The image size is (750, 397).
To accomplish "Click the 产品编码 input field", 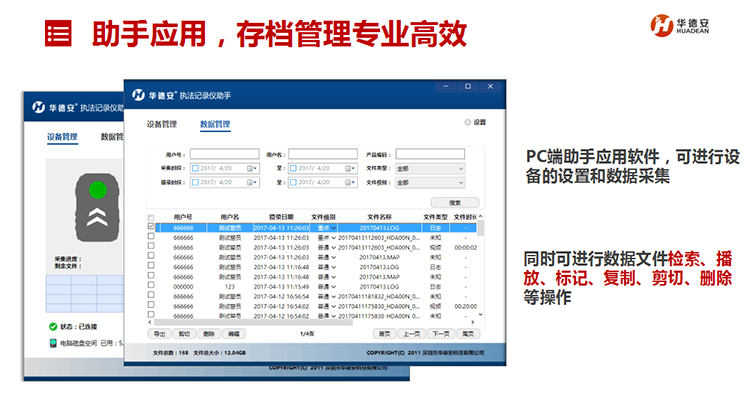I will pos(430,154).
